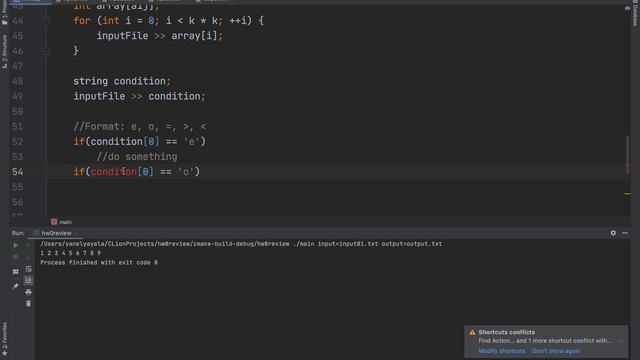The width and height of the screenshot is (640, 360).
Task: Click the Down the stack trace arrow
Action: tap(28, 257)
